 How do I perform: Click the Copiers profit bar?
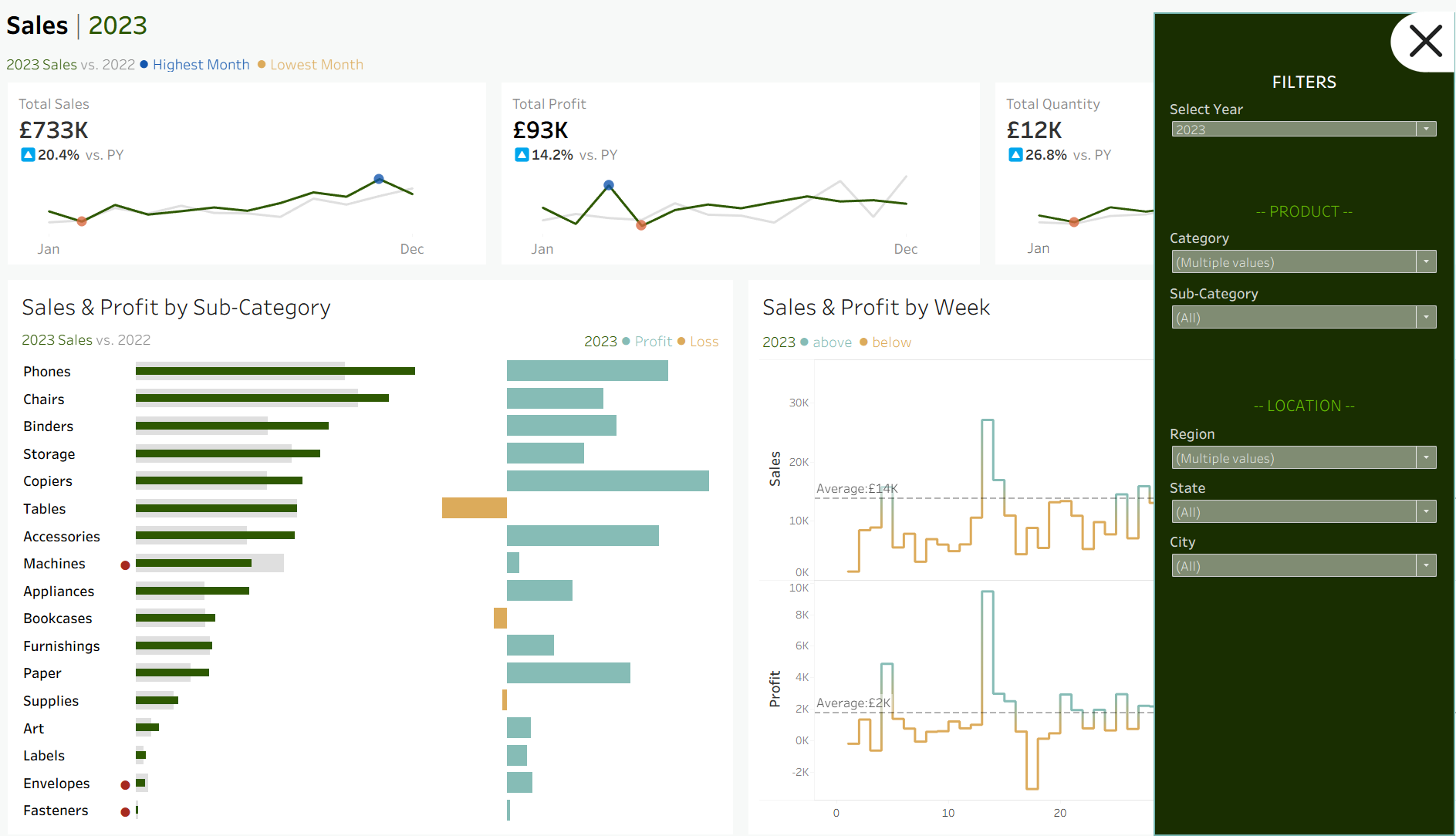pyautogui.click(x=607, y=481)
